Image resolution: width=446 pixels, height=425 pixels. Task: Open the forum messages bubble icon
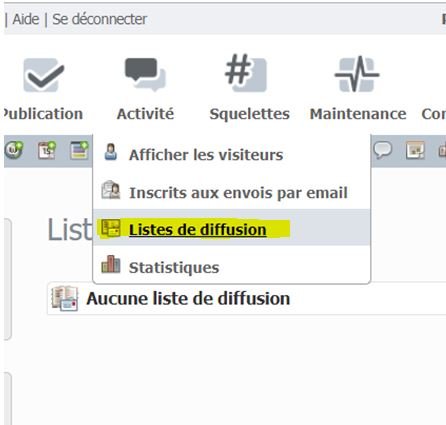pyautogui.click(x=382, y=150)
